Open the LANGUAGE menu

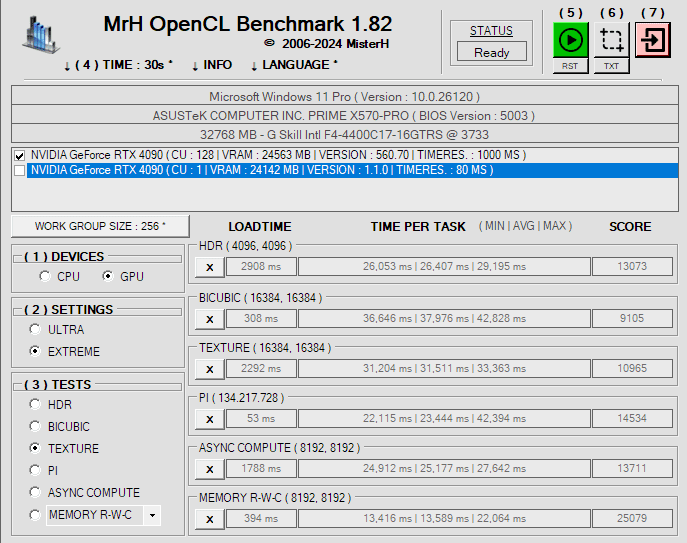(x=294, y=65)
